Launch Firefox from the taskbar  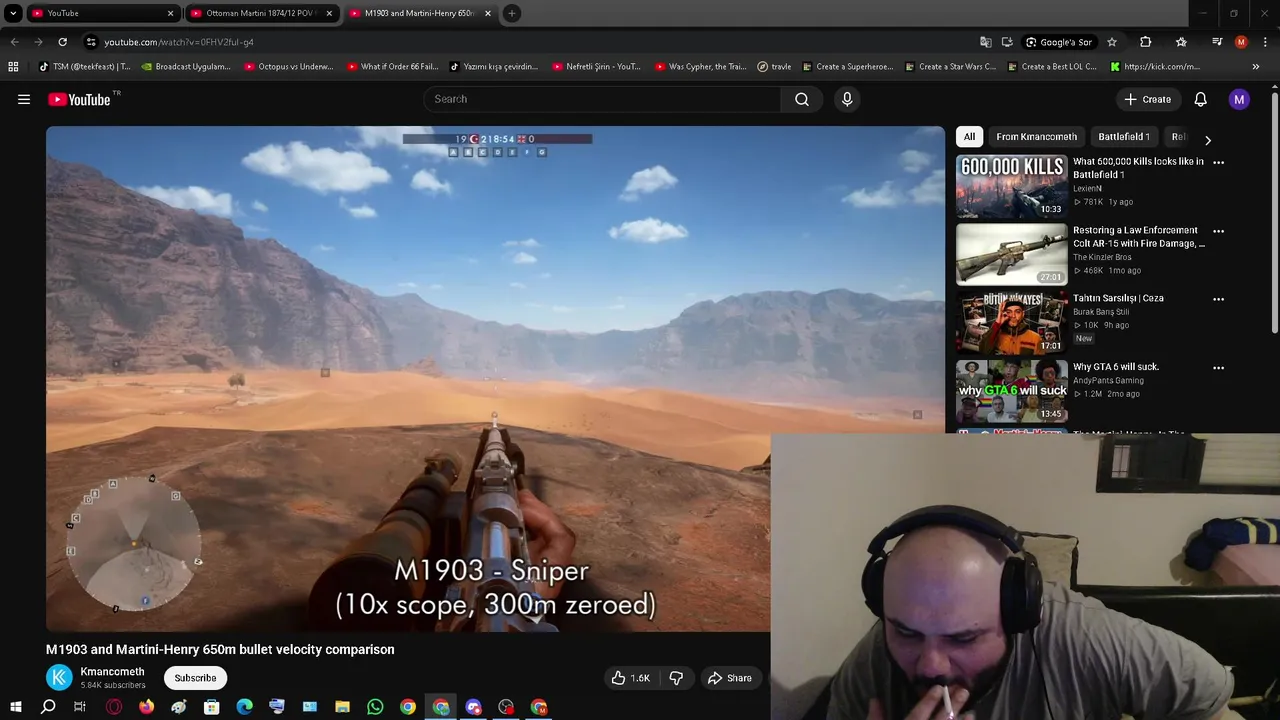(147, 707)
